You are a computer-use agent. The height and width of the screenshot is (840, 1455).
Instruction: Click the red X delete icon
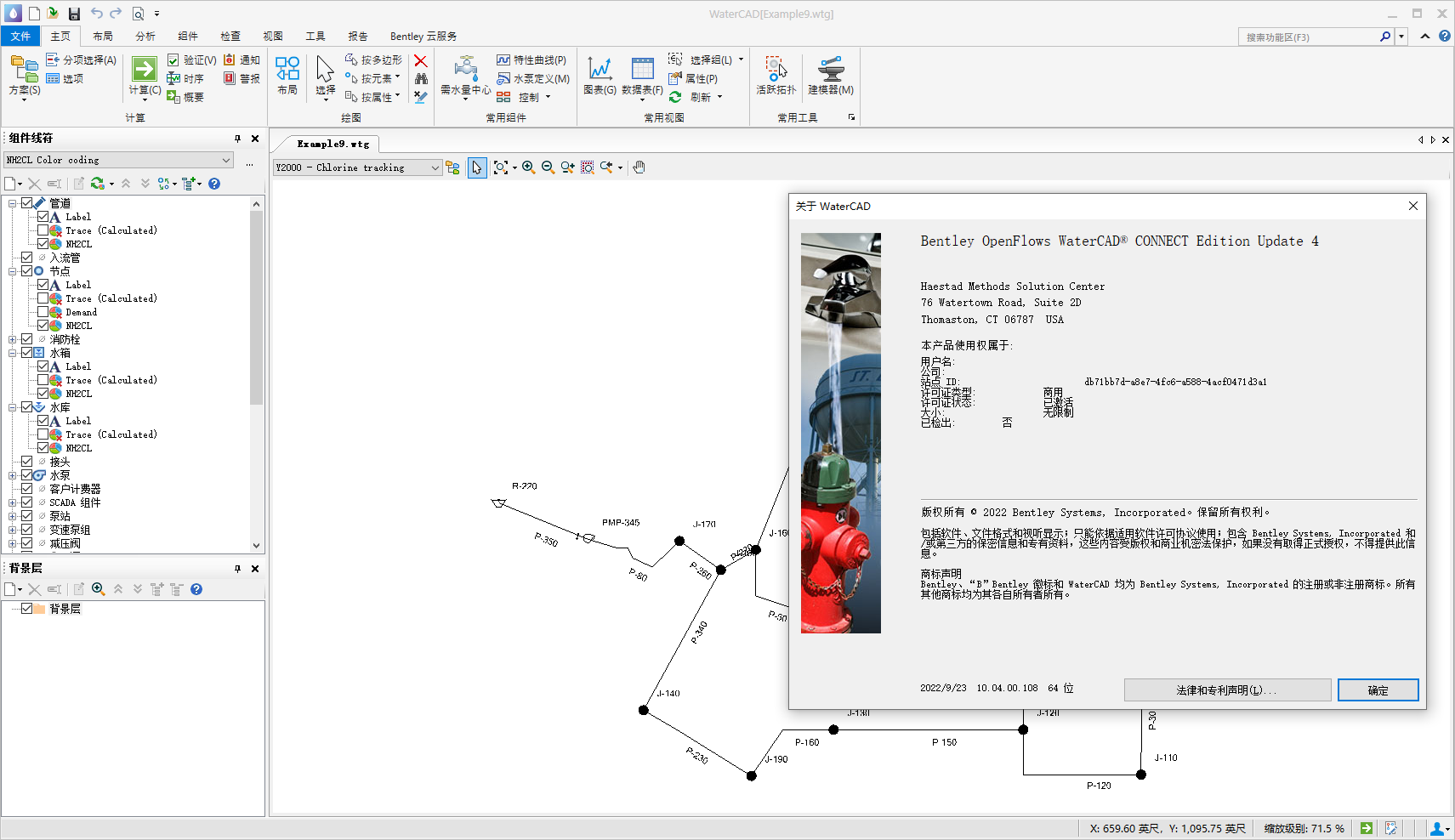pos(421,60)
